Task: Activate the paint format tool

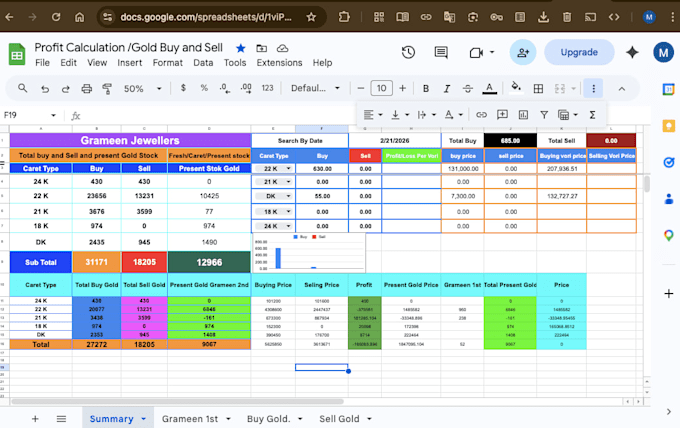Action: pos(107,89)
